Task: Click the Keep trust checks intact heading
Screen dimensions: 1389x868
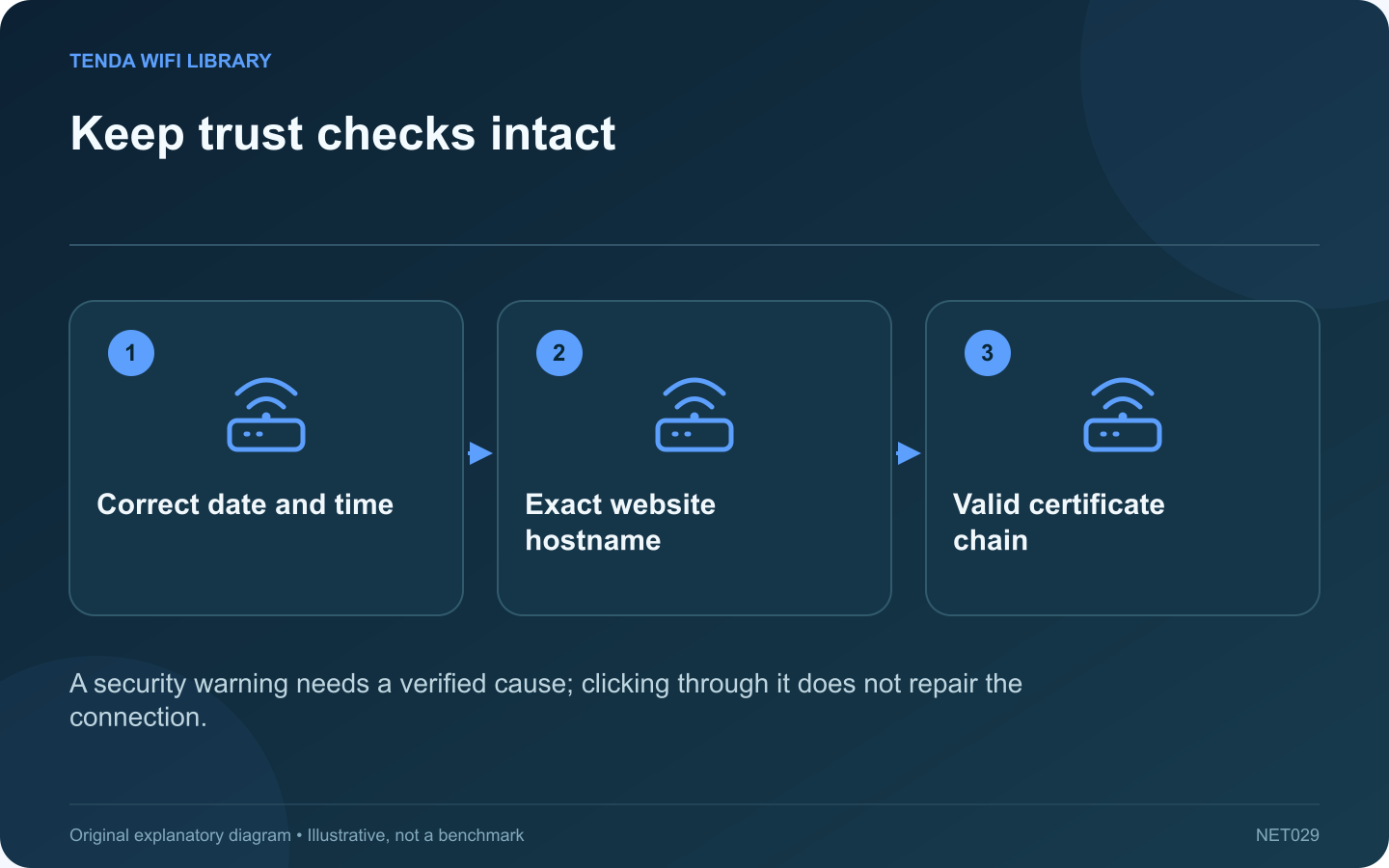Action: [x=342, y=133]
